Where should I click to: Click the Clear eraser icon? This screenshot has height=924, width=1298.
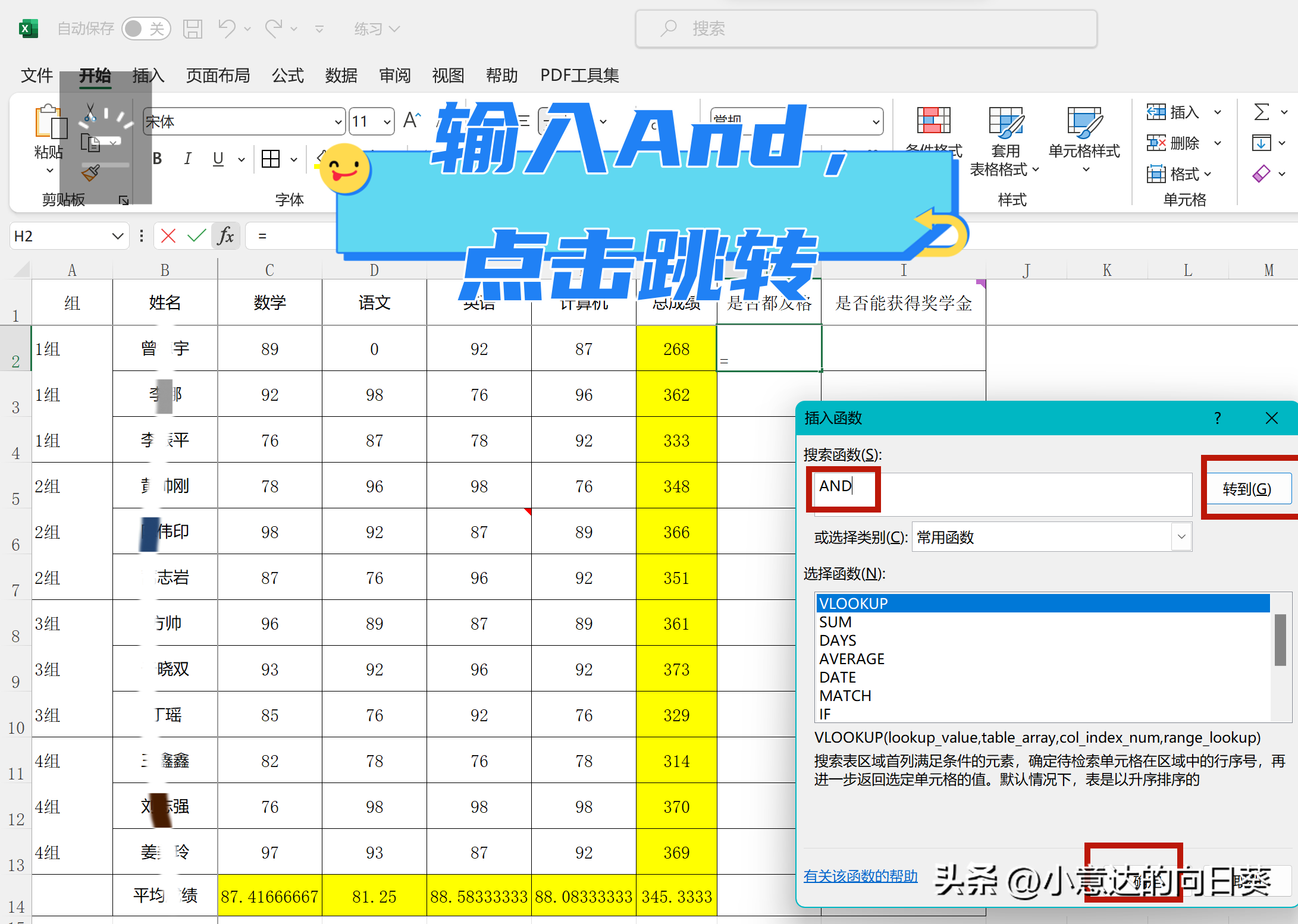click(1261, 174)
